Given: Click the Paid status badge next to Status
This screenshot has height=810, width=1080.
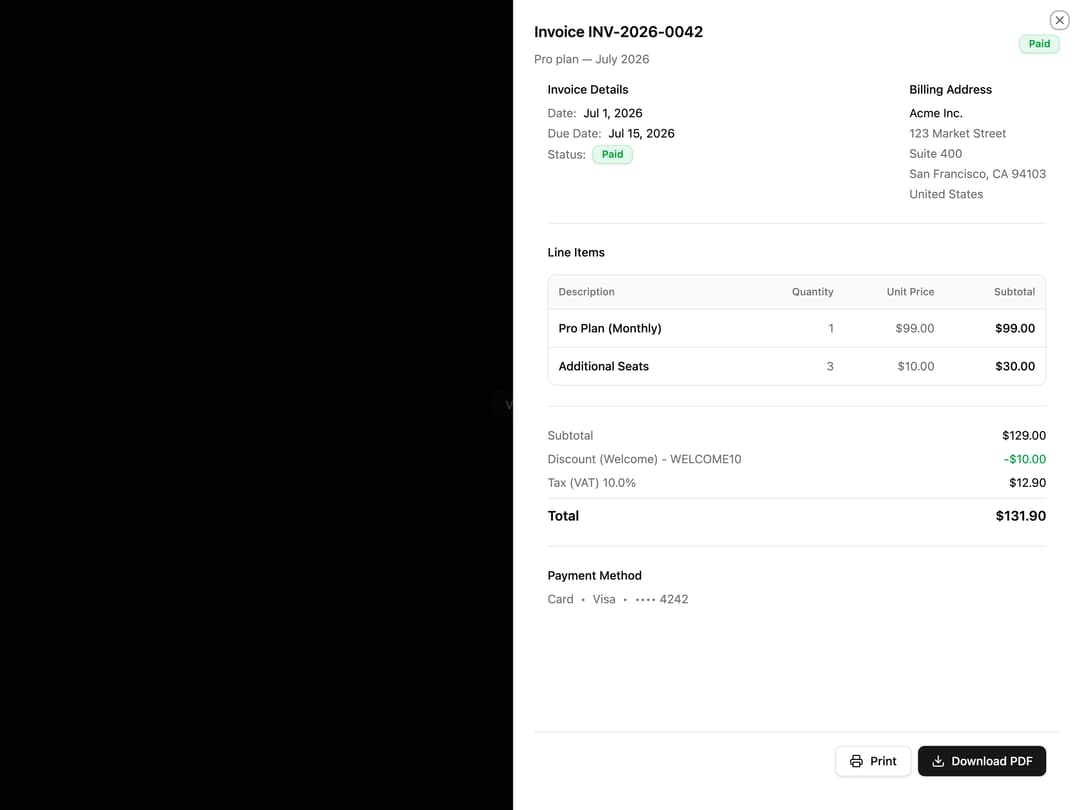Looking at the screenshot, I should pyautogui.click(x=612, y=154).
